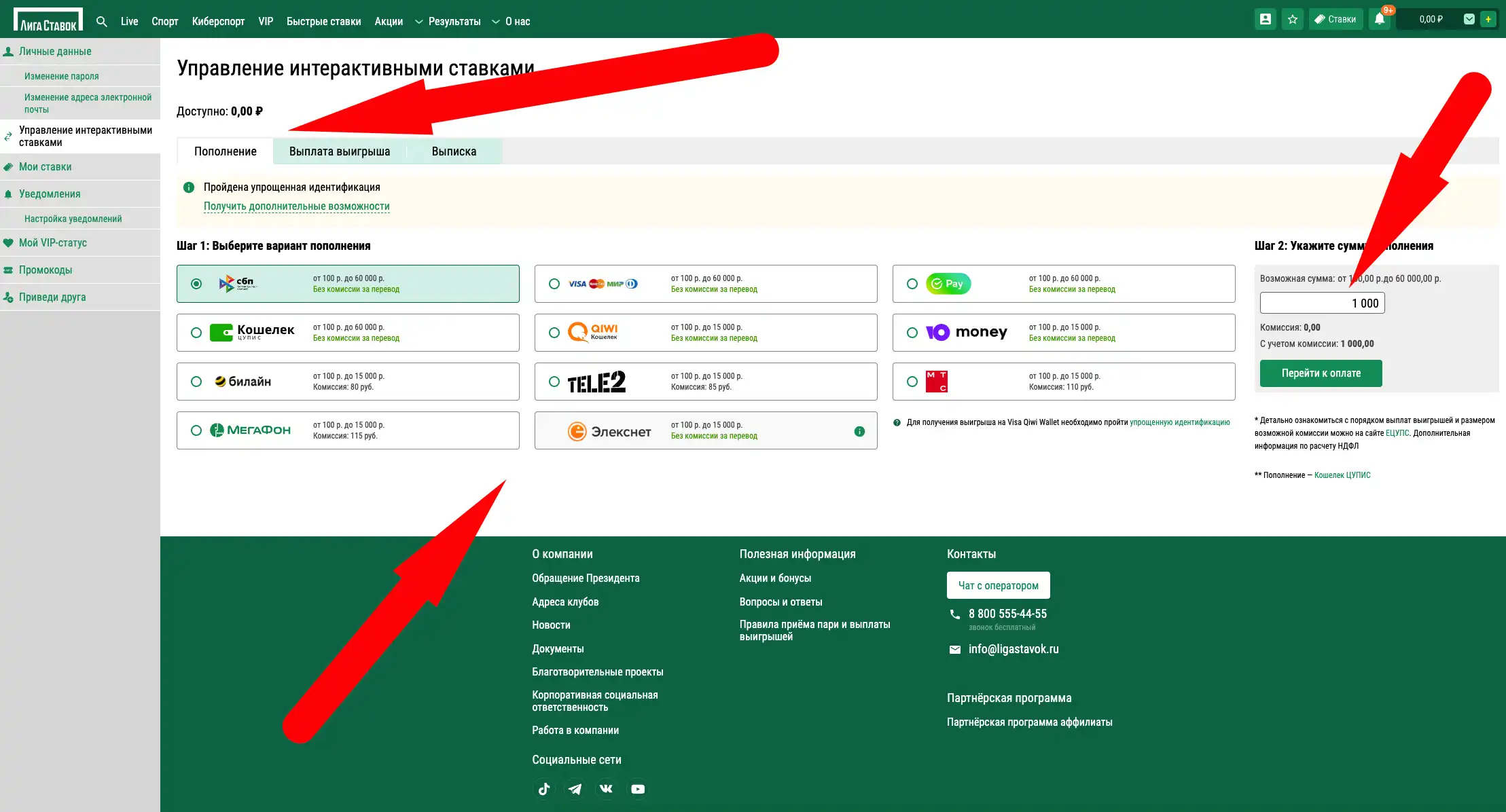Choose the Элекснет payment card
Screen dimensions: 1506x812
click(x=706, y=430)
